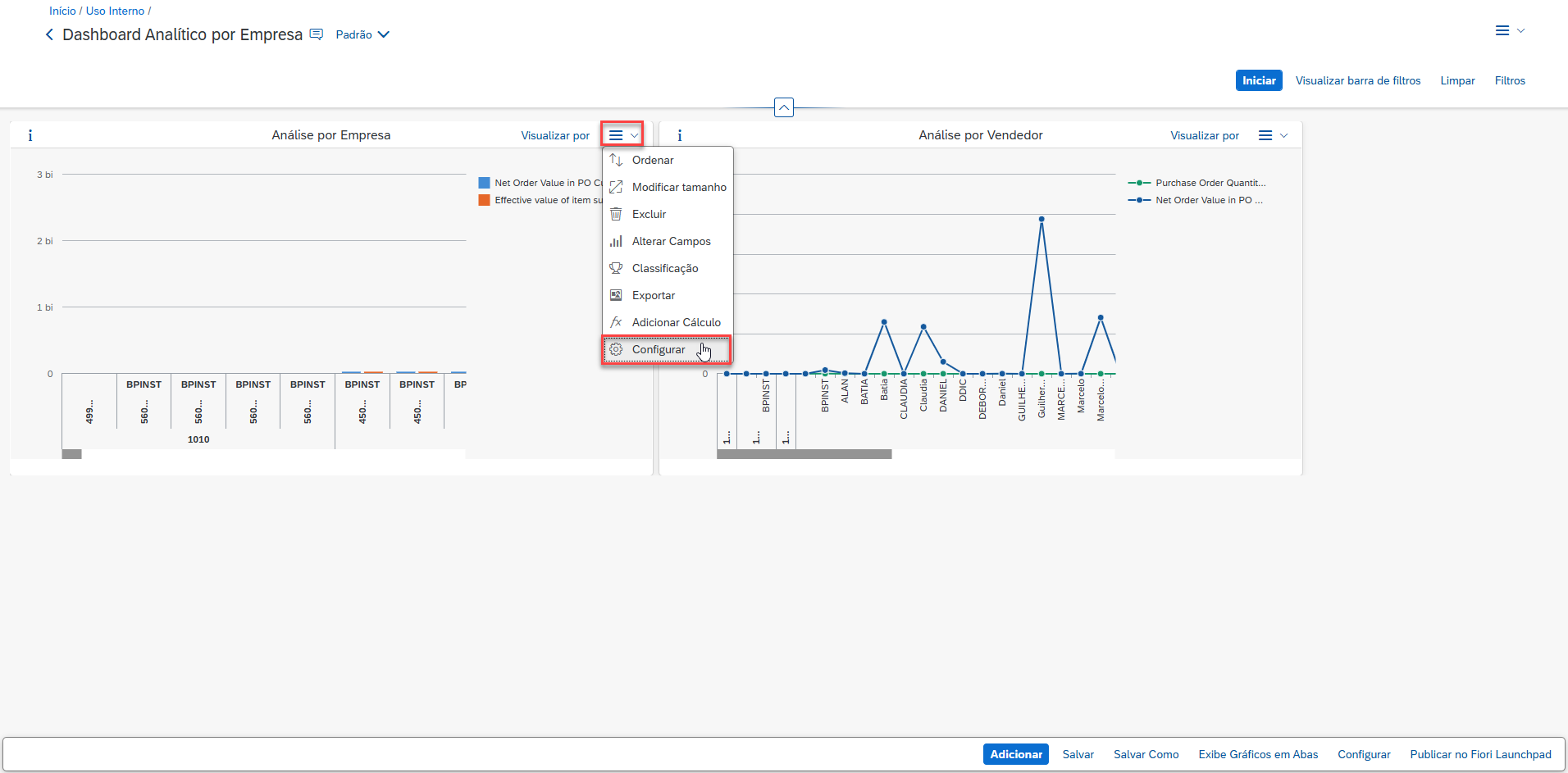Open info icon on Análise por Empresa
This screenshot has width=1568, height=773.
pyautogui.click(x=30, y=135)
